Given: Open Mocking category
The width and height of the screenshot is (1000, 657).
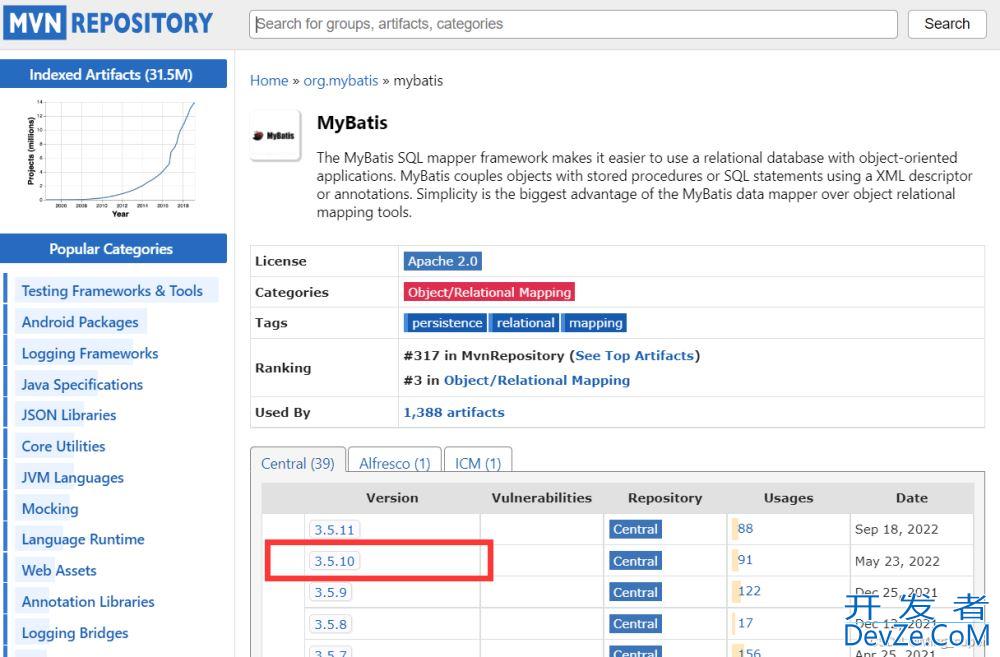Looking at the screenshot, I should click(x=50, y=508).
